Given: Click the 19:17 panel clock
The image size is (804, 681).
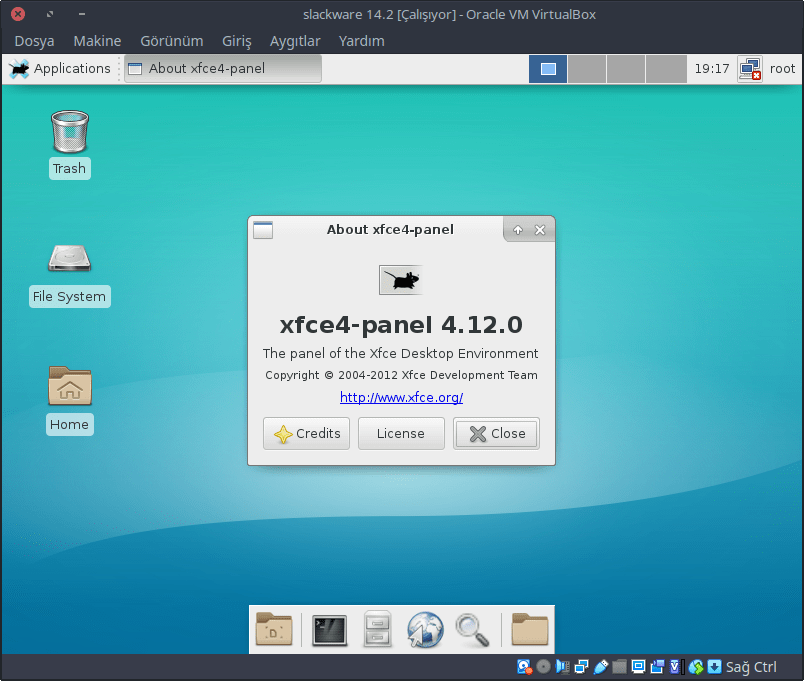Looking at the screenshot, I should [x=712, y=69].
